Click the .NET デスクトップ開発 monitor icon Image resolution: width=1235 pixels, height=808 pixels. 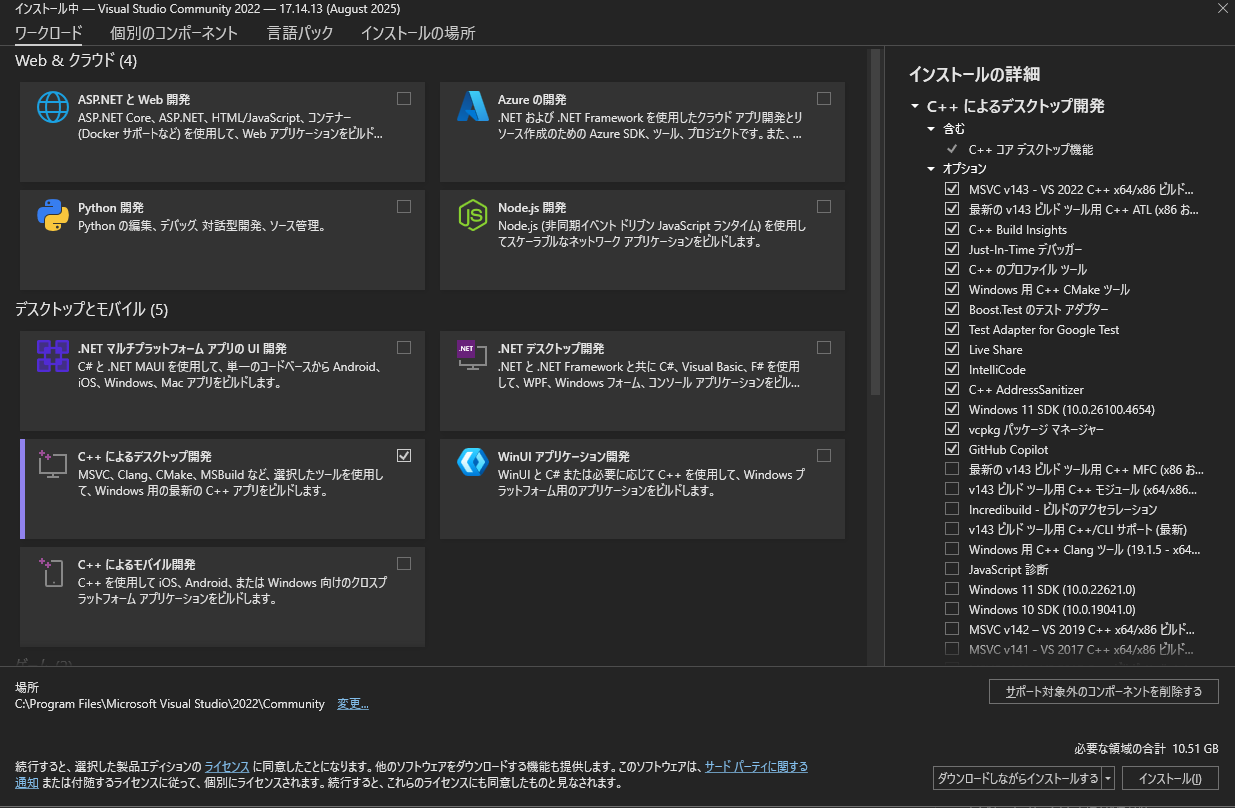[x=472, y=356]
